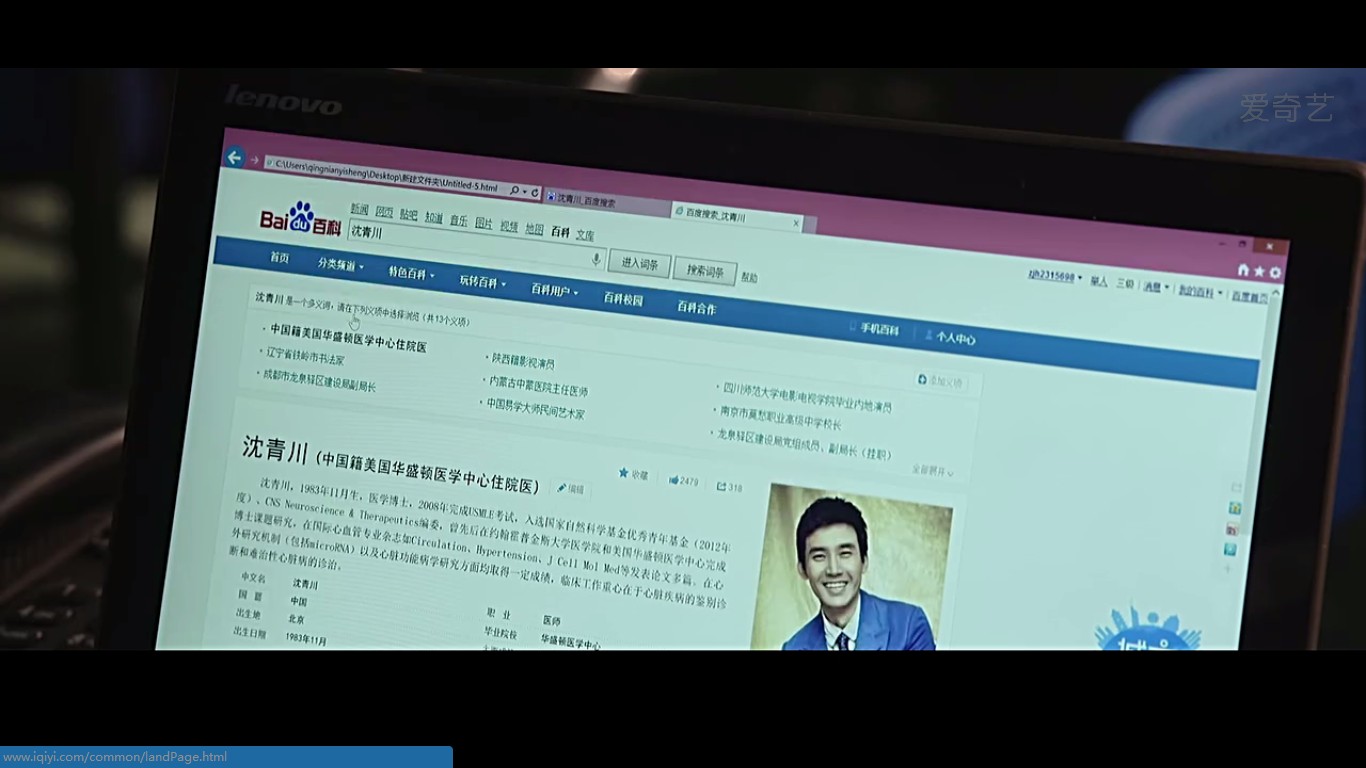
Task: Open the 新闻 link above the search box
Action: 359,208
